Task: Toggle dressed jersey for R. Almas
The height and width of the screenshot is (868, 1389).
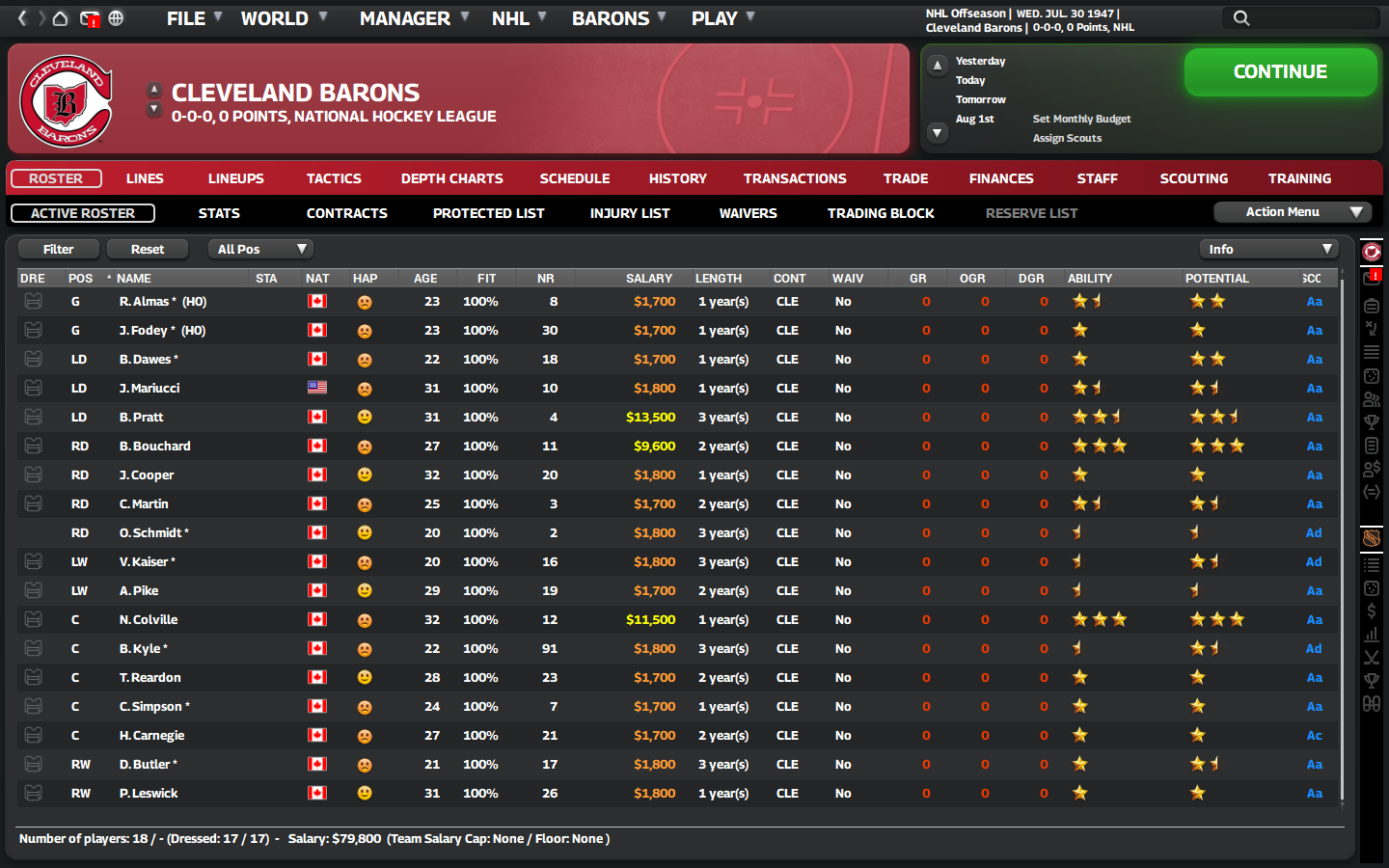Action: pyautogui.click(x=33, y=301)
